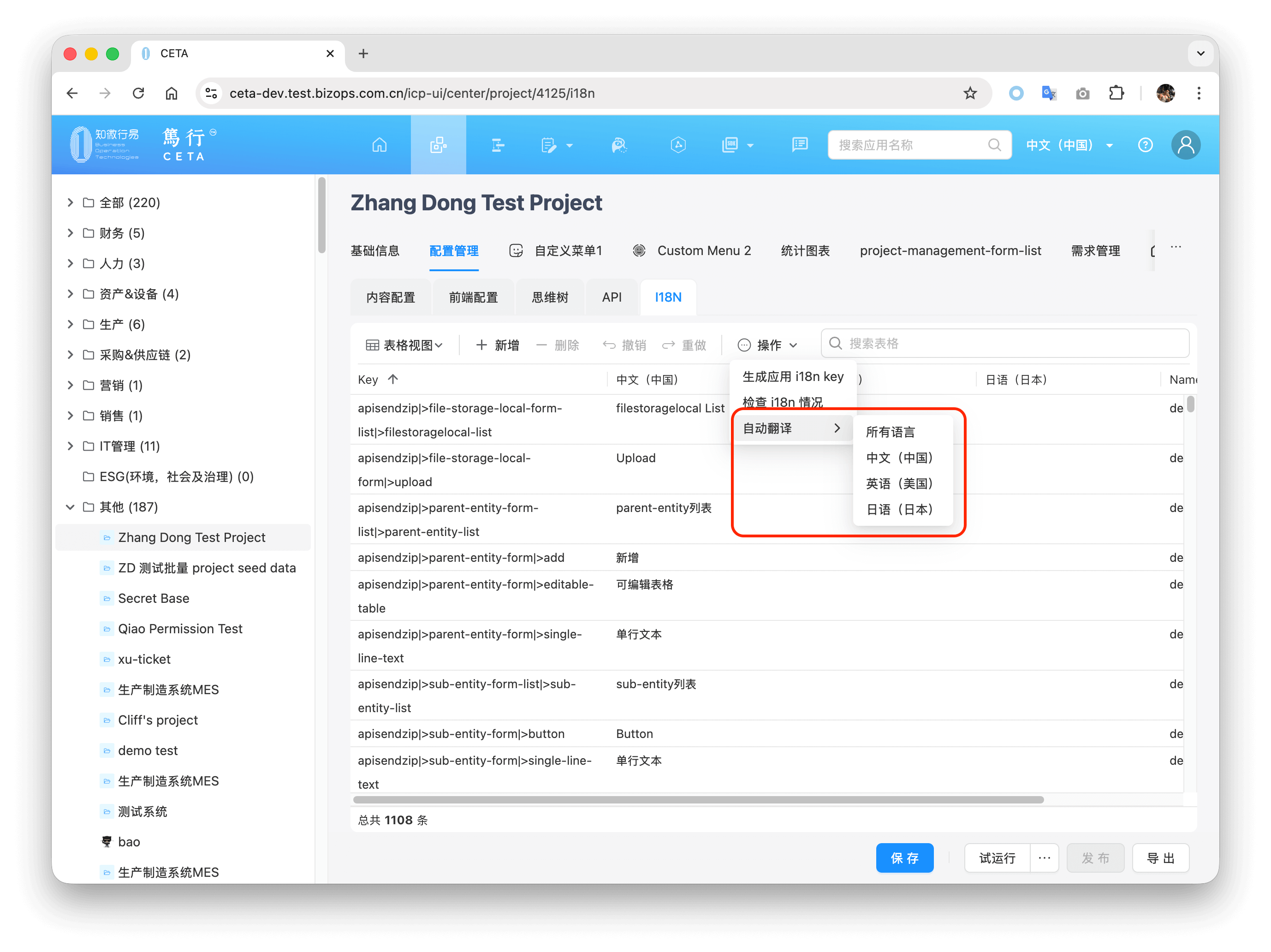The height and width of the screenshot is (952, 1271).
Task: Open the chat message icon in header
Action: pyautogui.click(x=799, y=145)
